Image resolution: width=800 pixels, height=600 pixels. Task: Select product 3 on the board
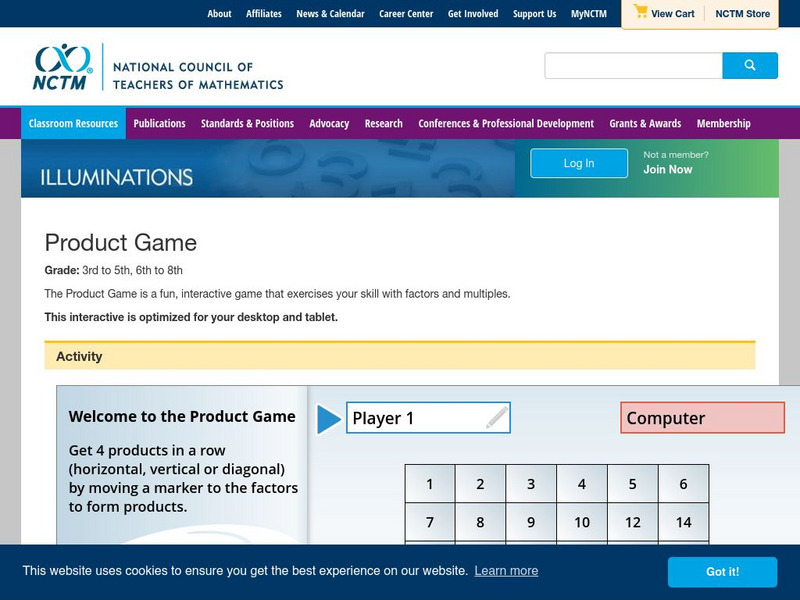(531, 484)
